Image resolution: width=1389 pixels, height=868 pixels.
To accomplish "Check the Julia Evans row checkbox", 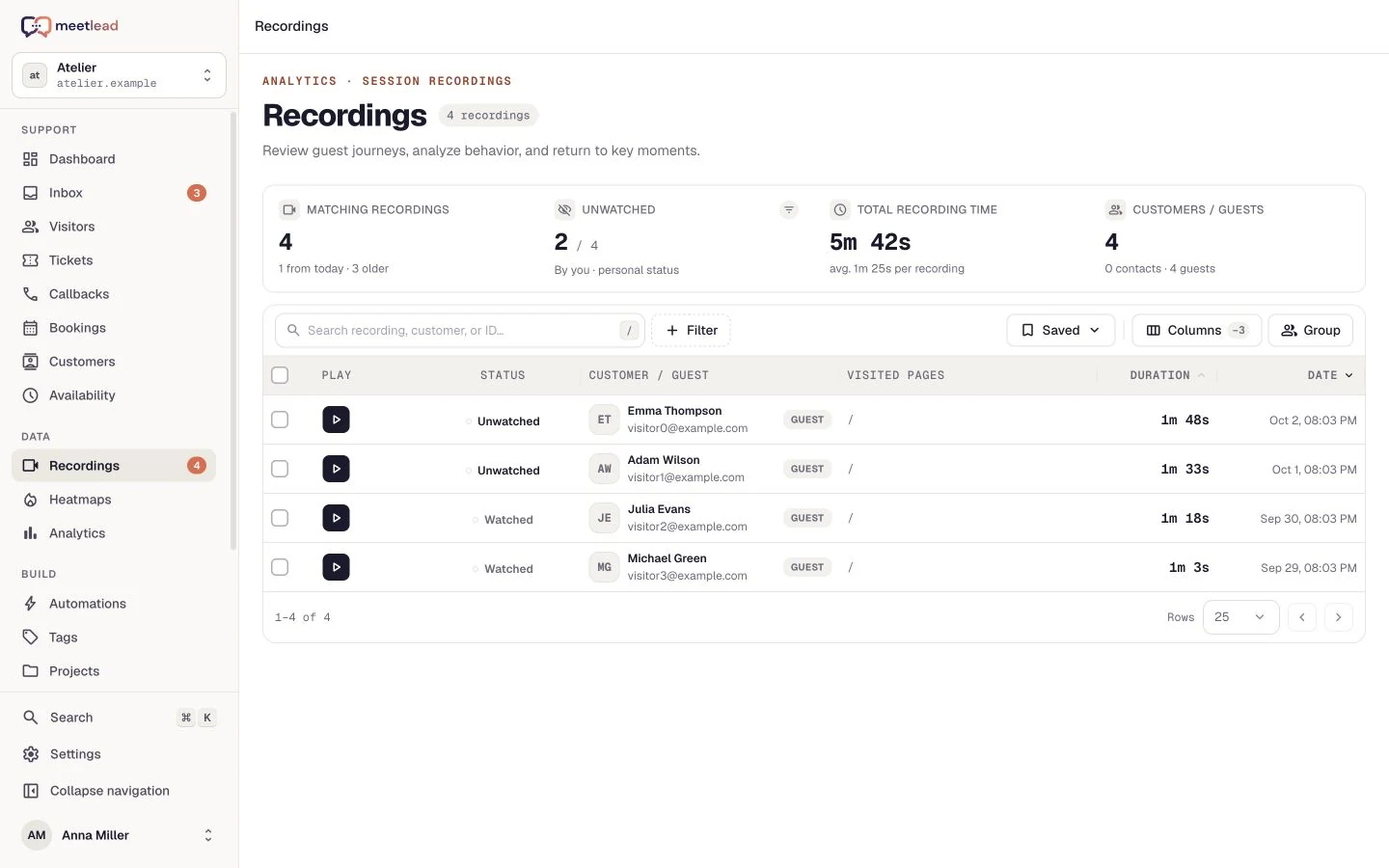I will tap(280, 518).
